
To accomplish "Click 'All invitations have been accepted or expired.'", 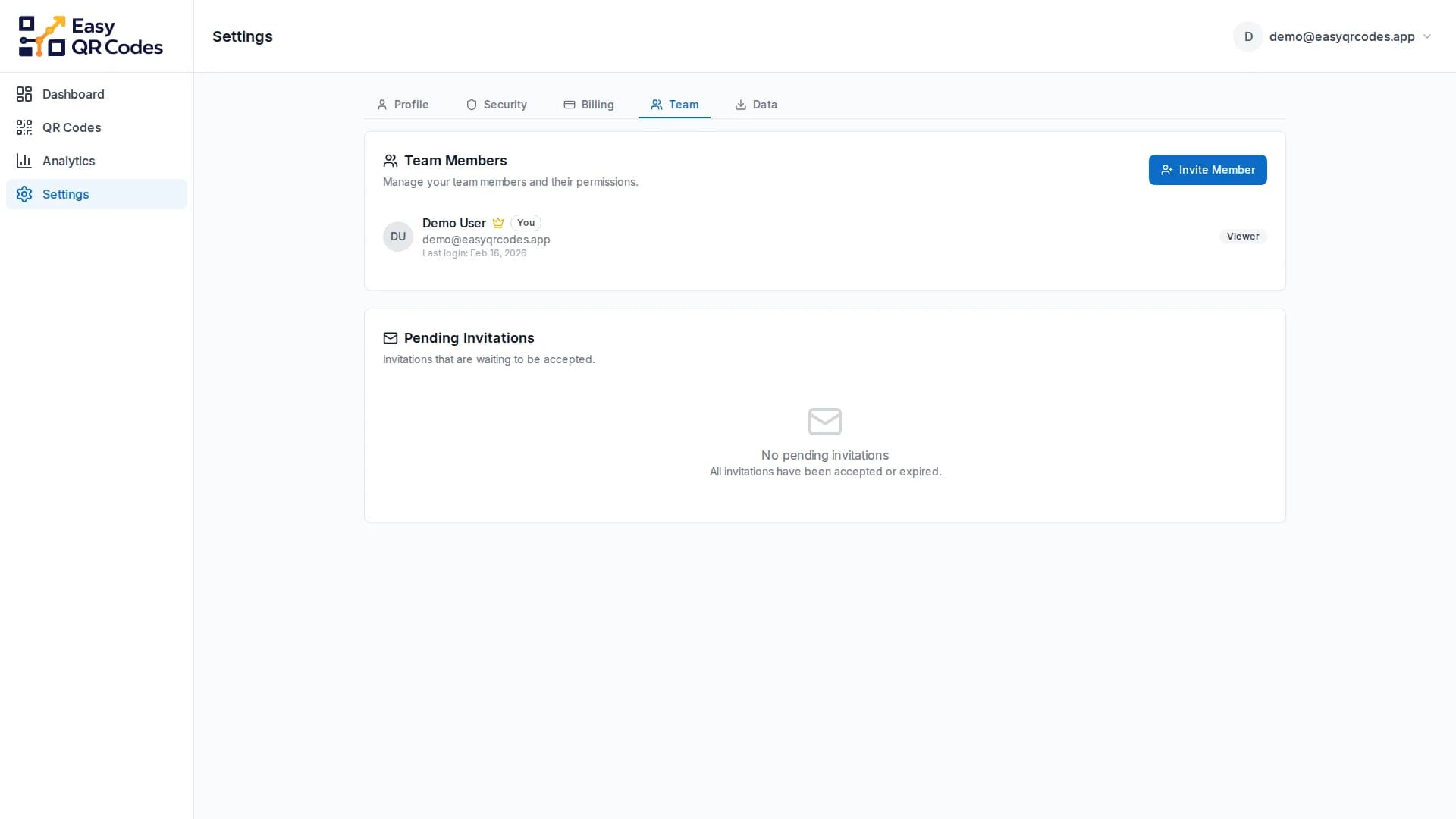I will click(825, 472).
